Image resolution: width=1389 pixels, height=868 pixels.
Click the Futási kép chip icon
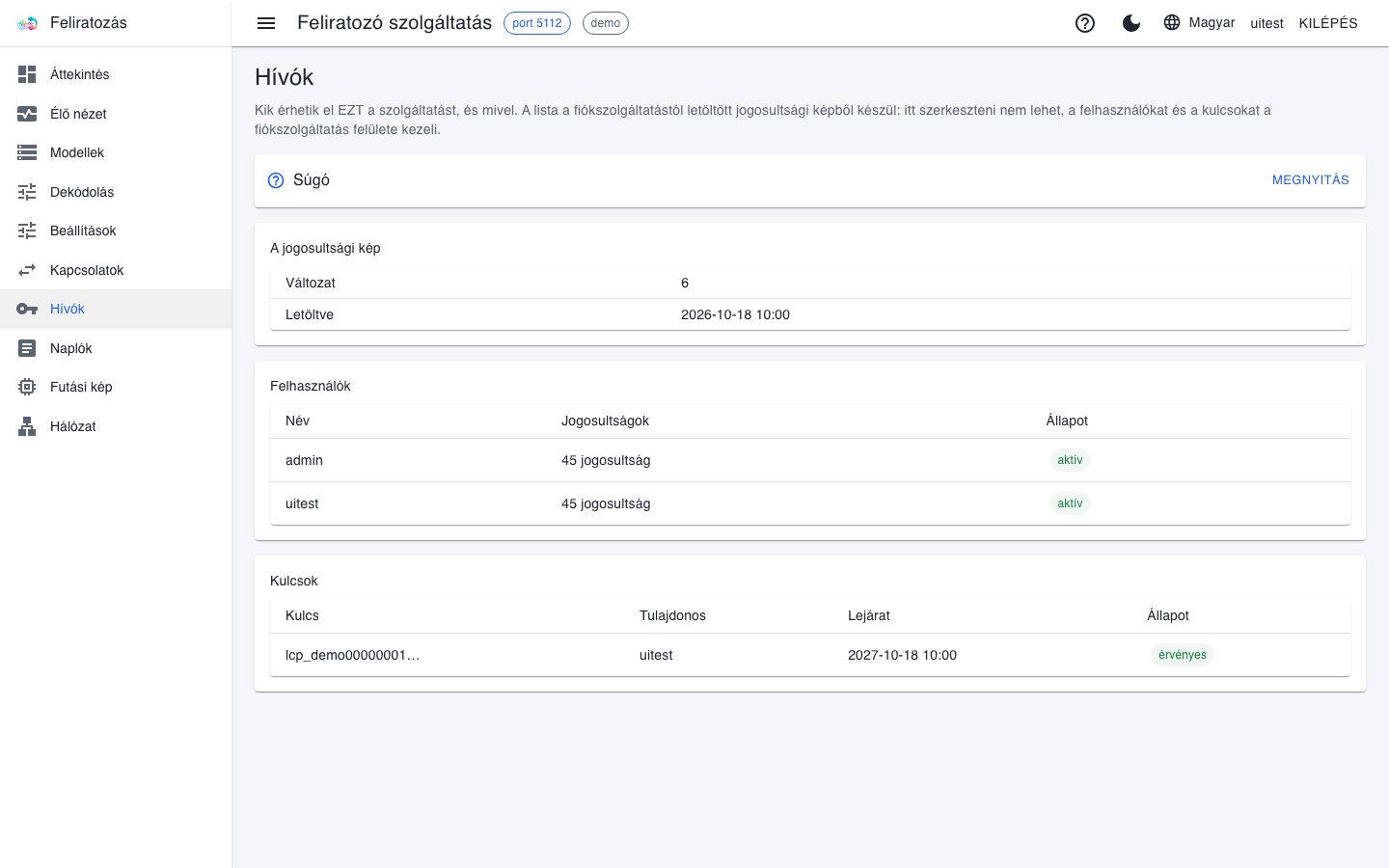coord(27,387)
